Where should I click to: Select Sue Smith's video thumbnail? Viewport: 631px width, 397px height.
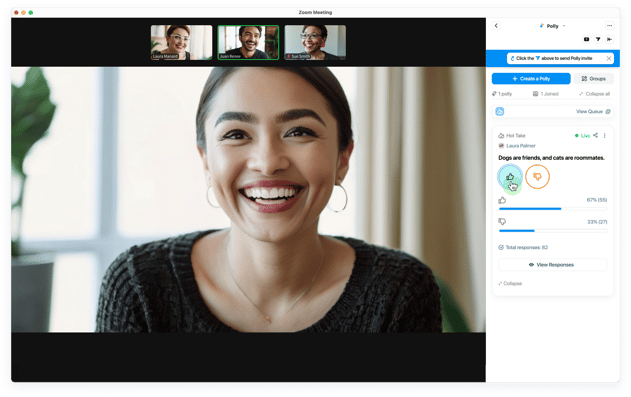(315, 43)
